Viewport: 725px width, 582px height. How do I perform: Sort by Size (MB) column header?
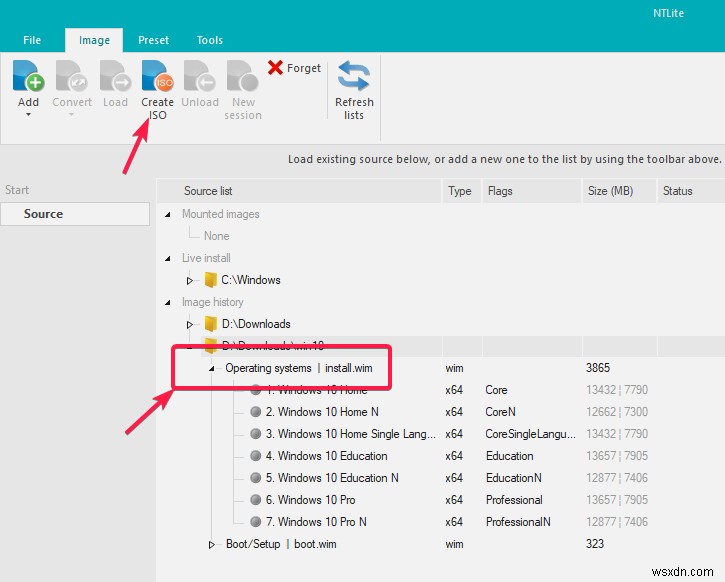pos(619,191)
